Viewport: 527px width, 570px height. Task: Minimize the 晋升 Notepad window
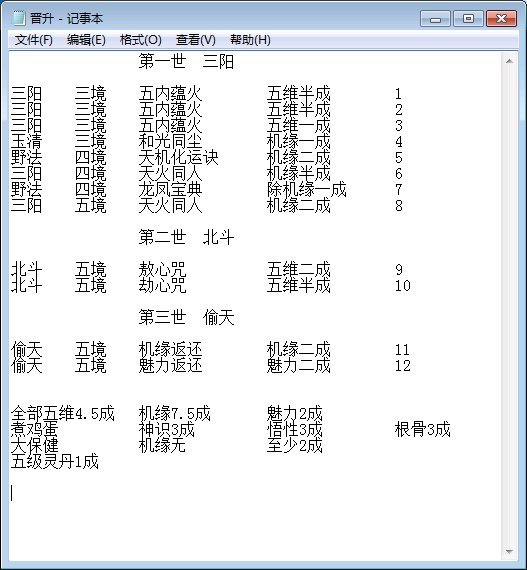435,18
